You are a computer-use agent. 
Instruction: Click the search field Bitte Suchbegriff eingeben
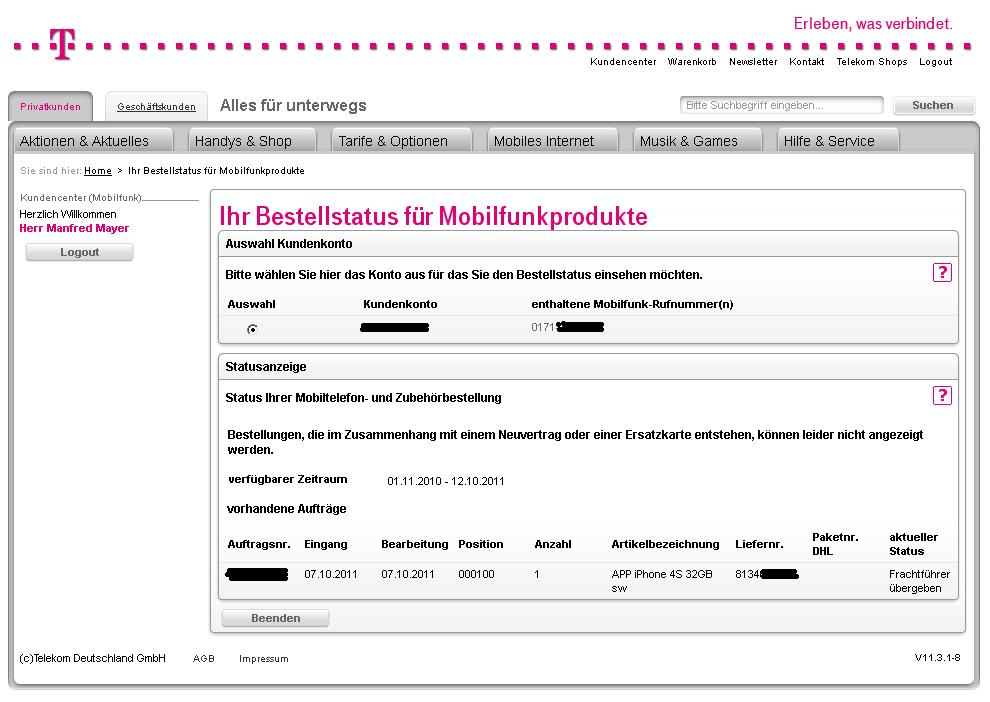pos(781,105)
